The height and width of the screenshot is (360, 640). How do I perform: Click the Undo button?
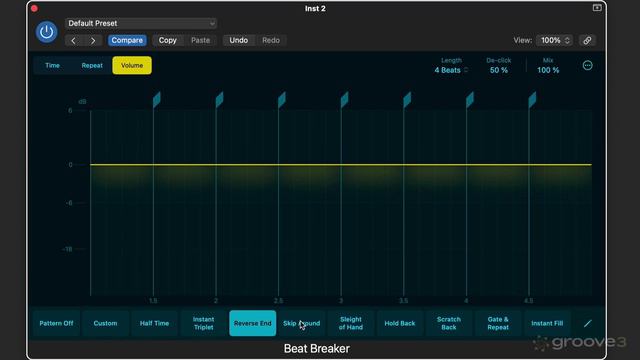pyautogui.click(x=238, y=40)
